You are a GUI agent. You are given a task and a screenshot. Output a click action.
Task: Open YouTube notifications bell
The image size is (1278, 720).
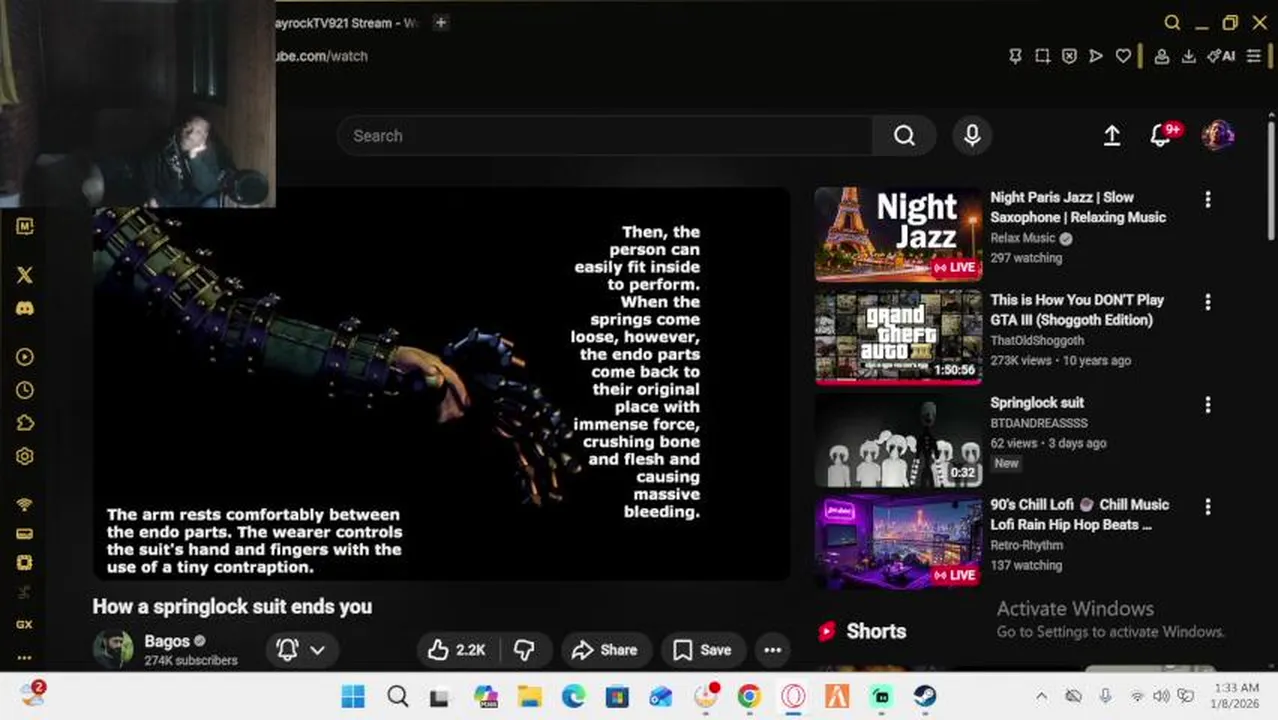[1161, 136]
